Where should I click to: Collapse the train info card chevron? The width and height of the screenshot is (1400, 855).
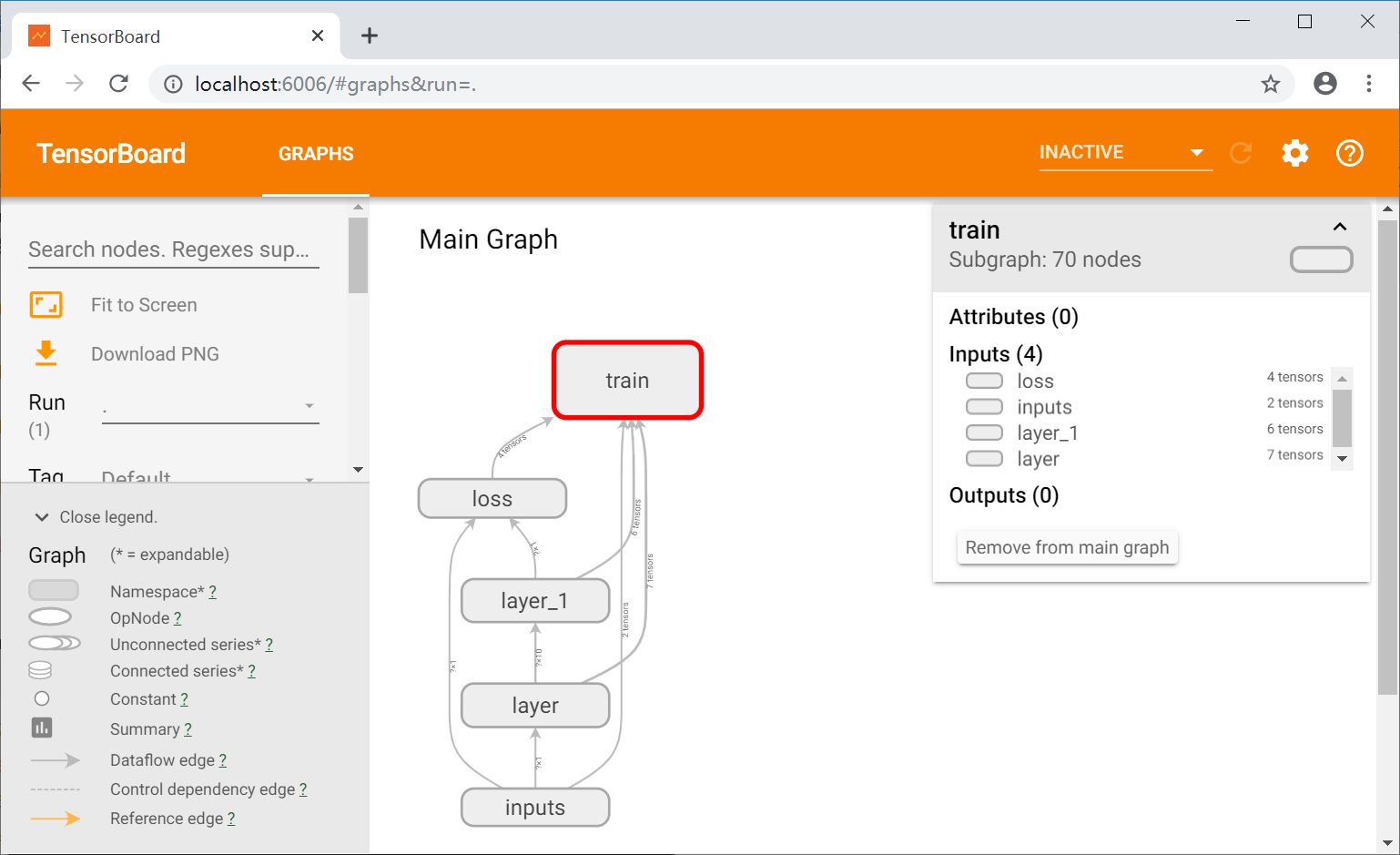pyautogui.click(x=1340, y=227)
